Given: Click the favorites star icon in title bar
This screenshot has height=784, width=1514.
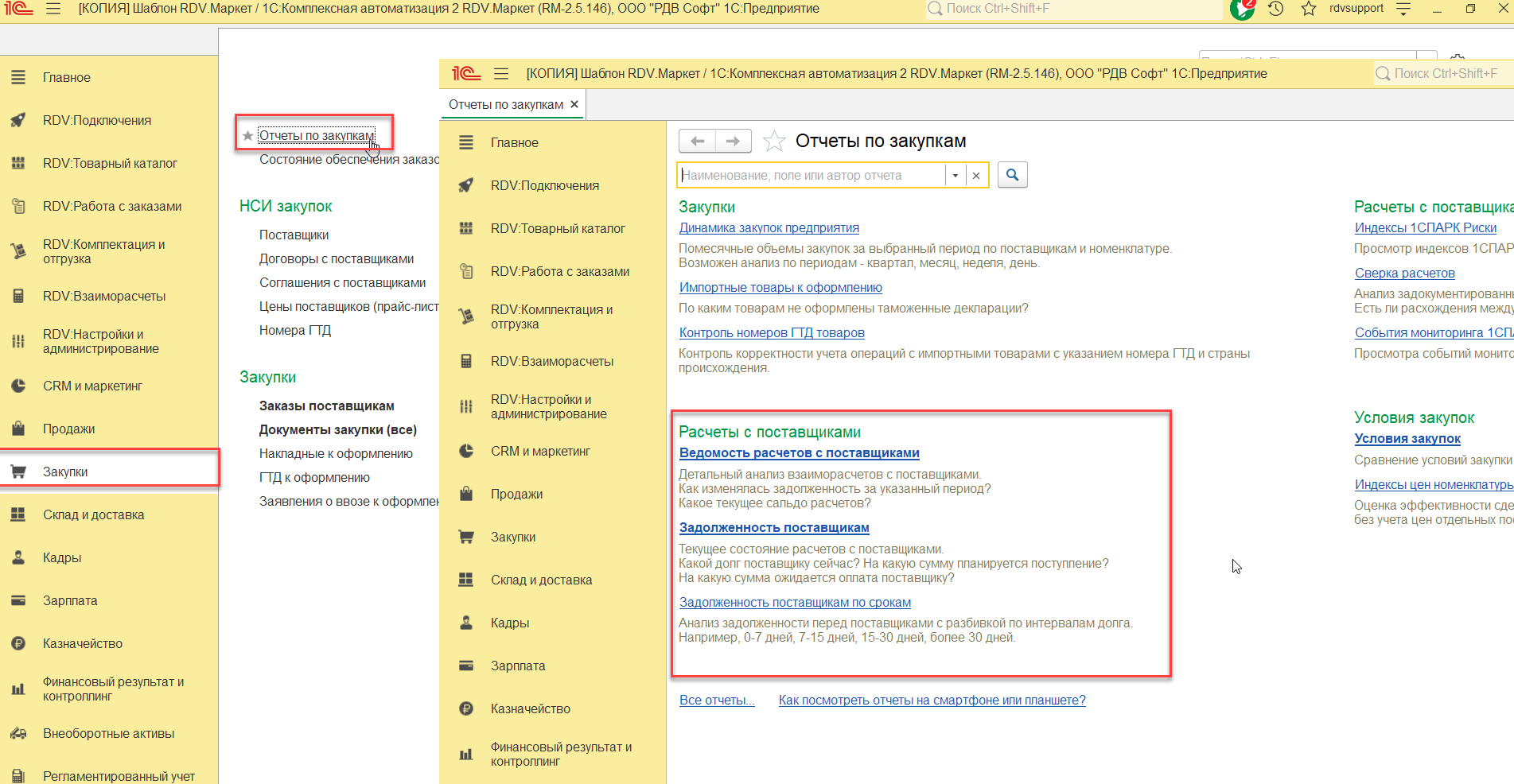Looking at the screenshot, I should tap(1309, 9).
